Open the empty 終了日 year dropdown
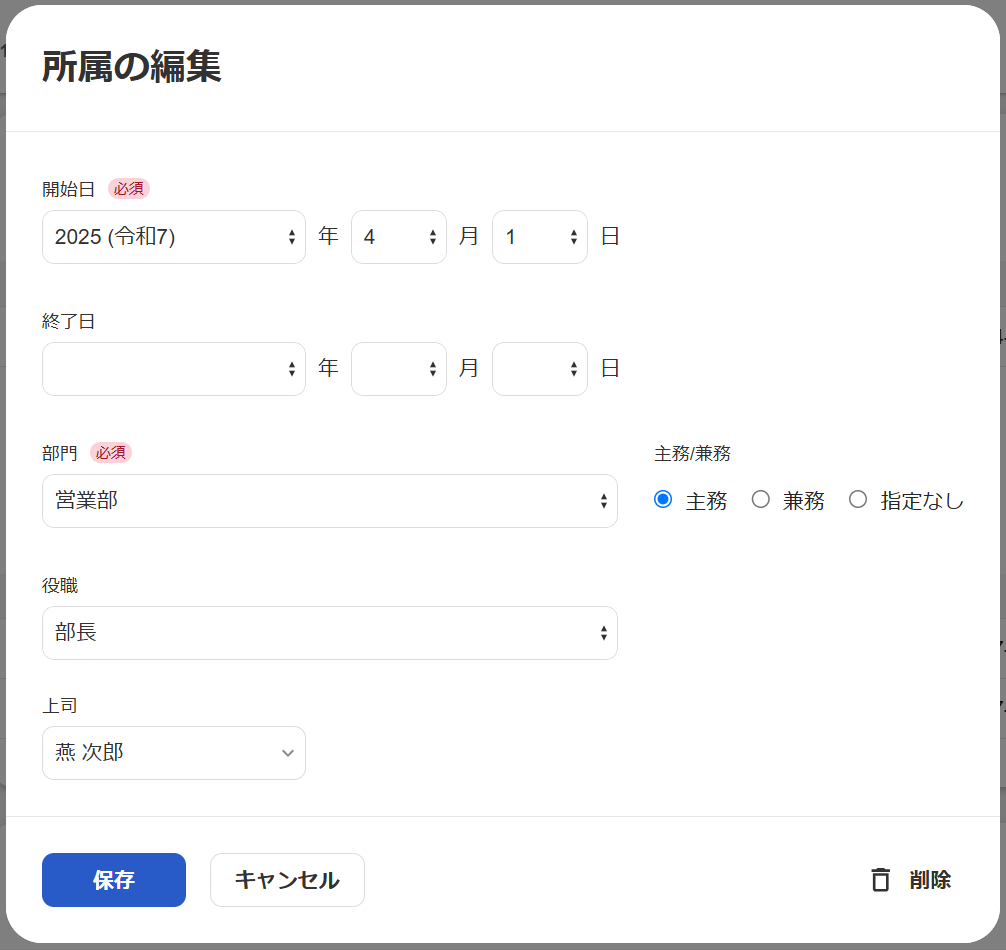This screenshot has height=950, width=1006. 173,368
